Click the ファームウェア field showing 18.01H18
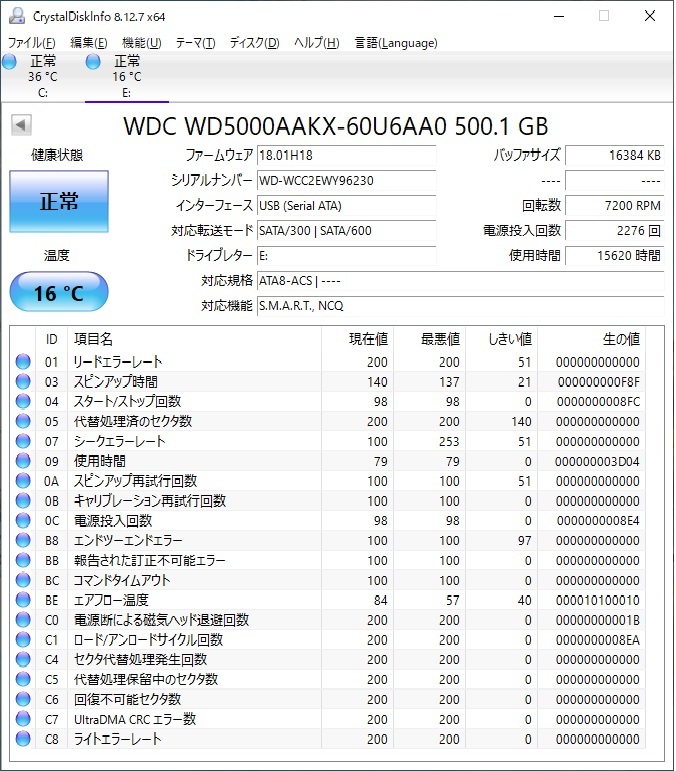Viewport: 676px width, 771px height. (x=347, y=155)
